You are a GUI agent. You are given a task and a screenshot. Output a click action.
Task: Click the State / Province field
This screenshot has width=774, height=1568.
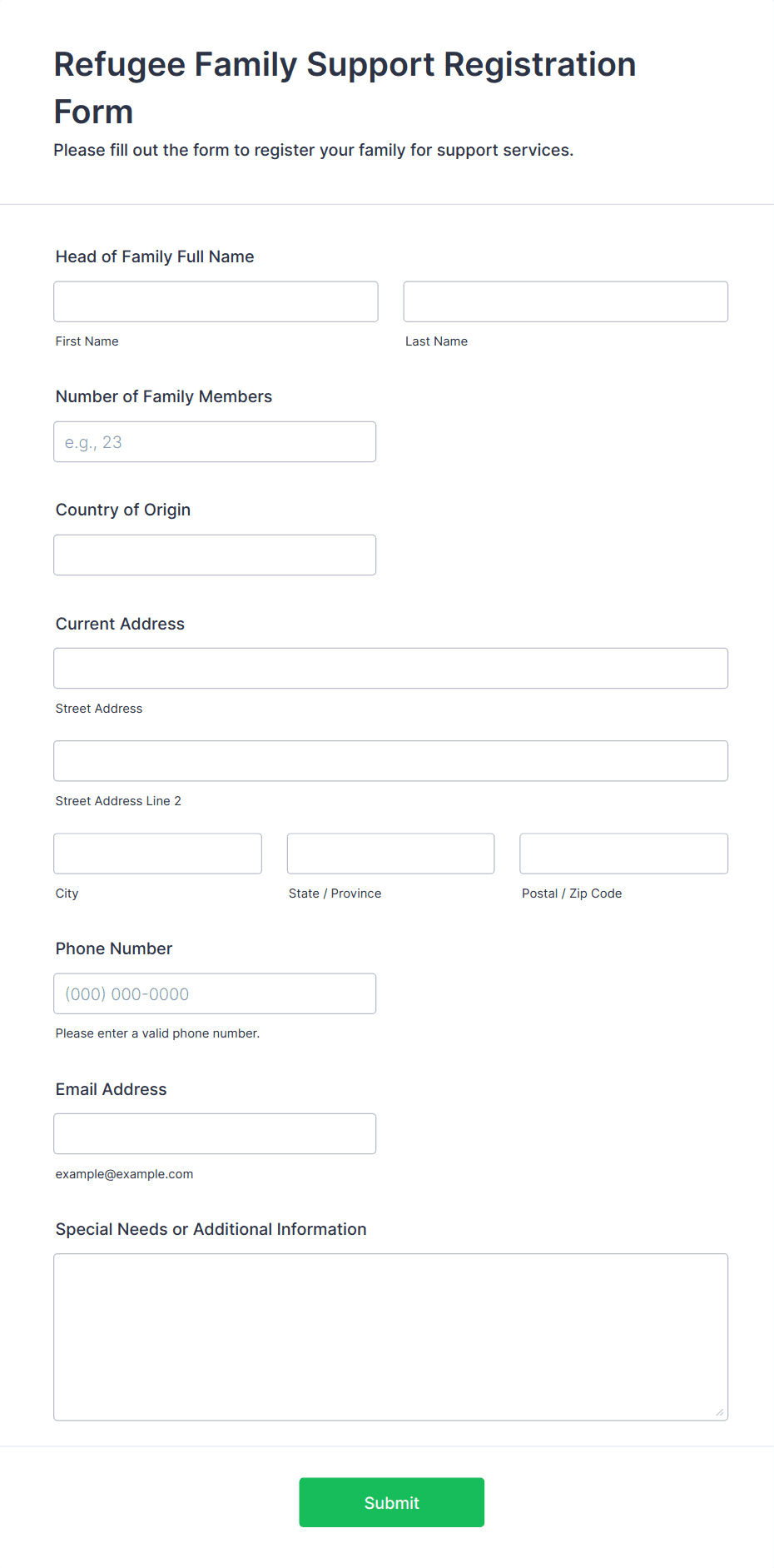click(390, 854)
